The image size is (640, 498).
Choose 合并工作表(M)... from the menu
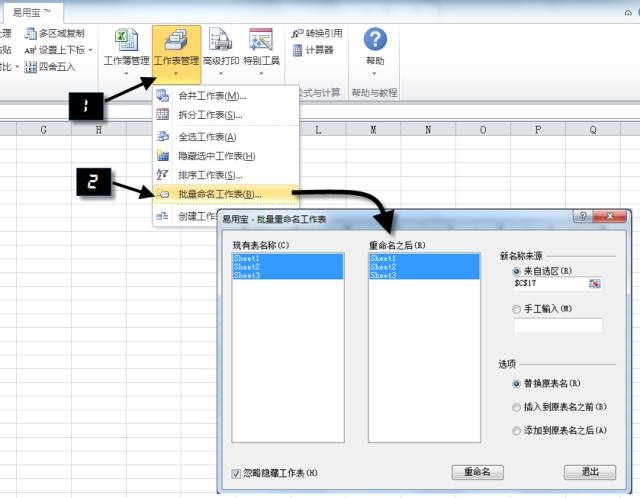(226, 96)
